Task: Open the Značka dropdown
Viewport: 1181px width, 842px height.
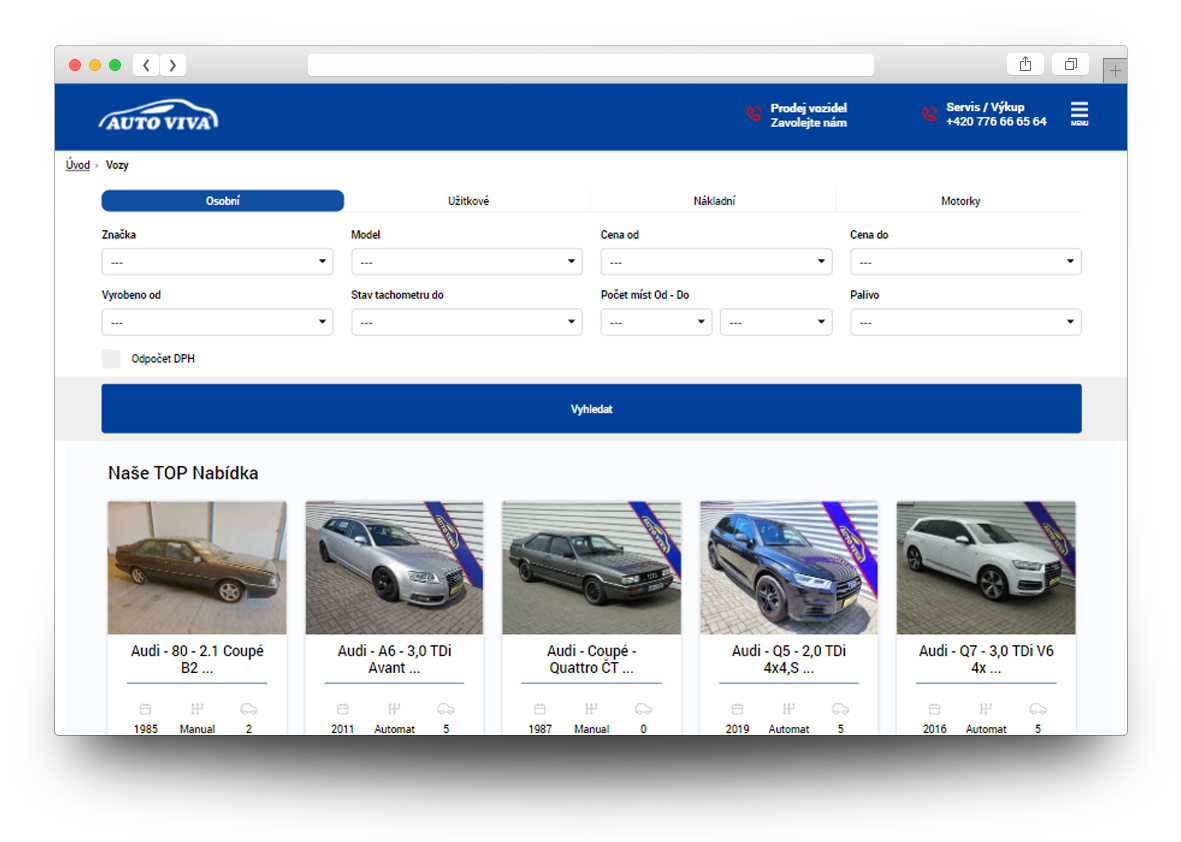Action: [x=217, y=261]
